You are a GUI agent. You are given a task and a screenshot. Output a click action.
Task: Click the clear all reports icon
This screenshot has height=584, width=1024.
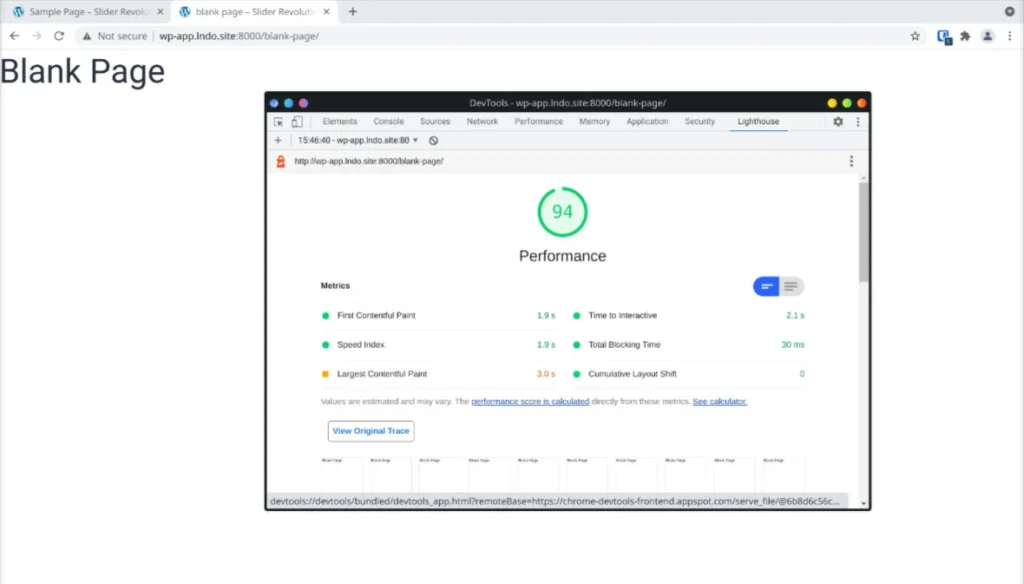pos(434,140)
